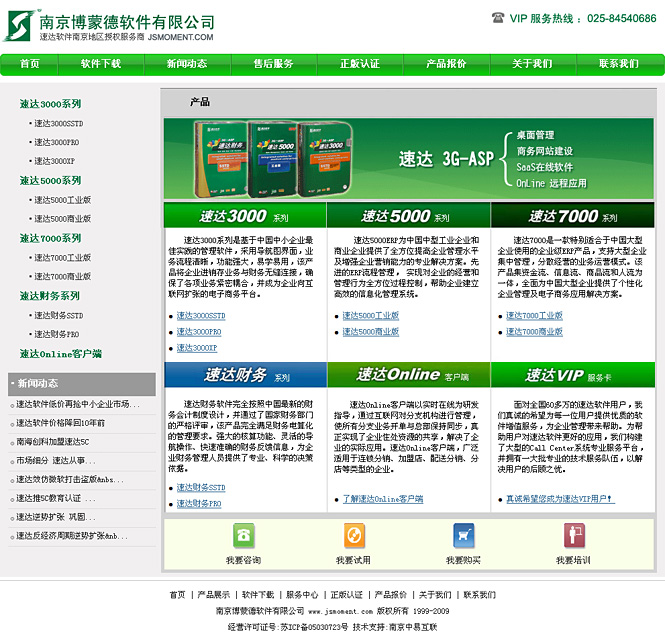Open news item 速达软件低价再抢中小企业市场

click(78, 404)
